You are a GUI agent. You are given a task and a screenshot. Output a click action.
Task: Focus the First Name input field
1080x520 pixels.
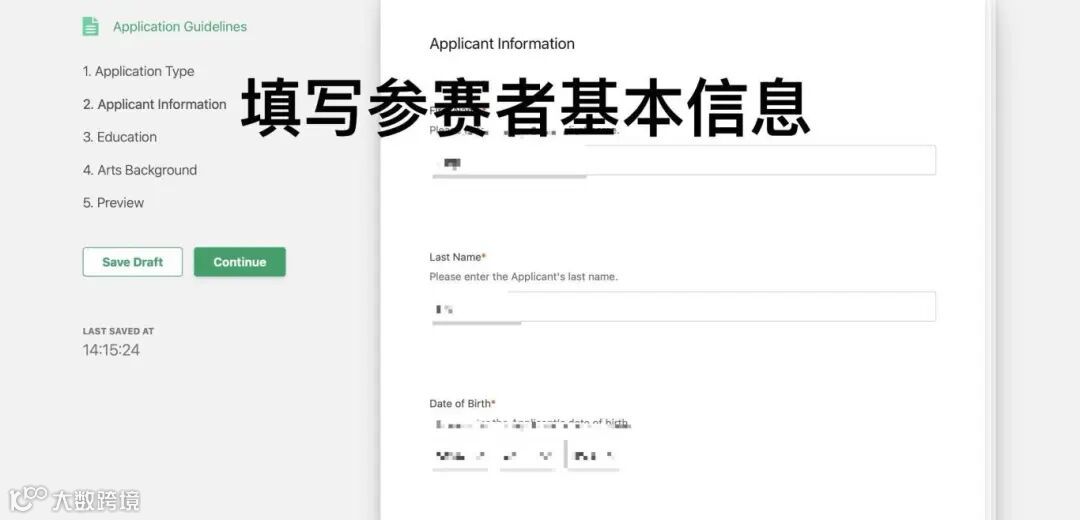tap(683, 160)
